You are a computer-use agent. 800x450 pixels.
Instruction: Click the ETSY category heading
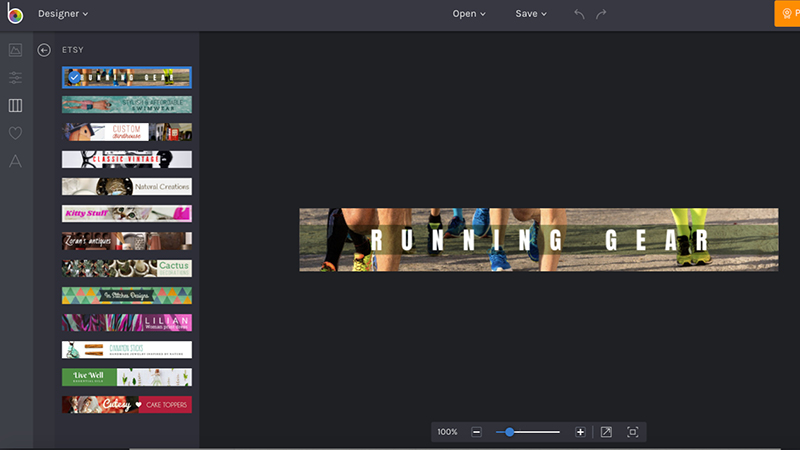pos(72,50)
